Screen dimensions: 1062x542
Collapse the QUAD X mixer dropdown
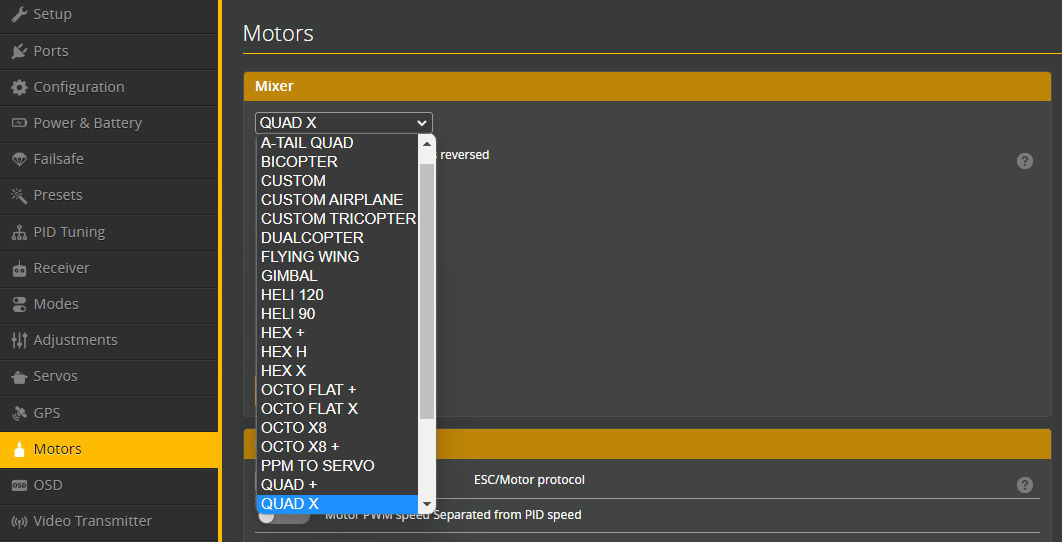tap(343, 123)
